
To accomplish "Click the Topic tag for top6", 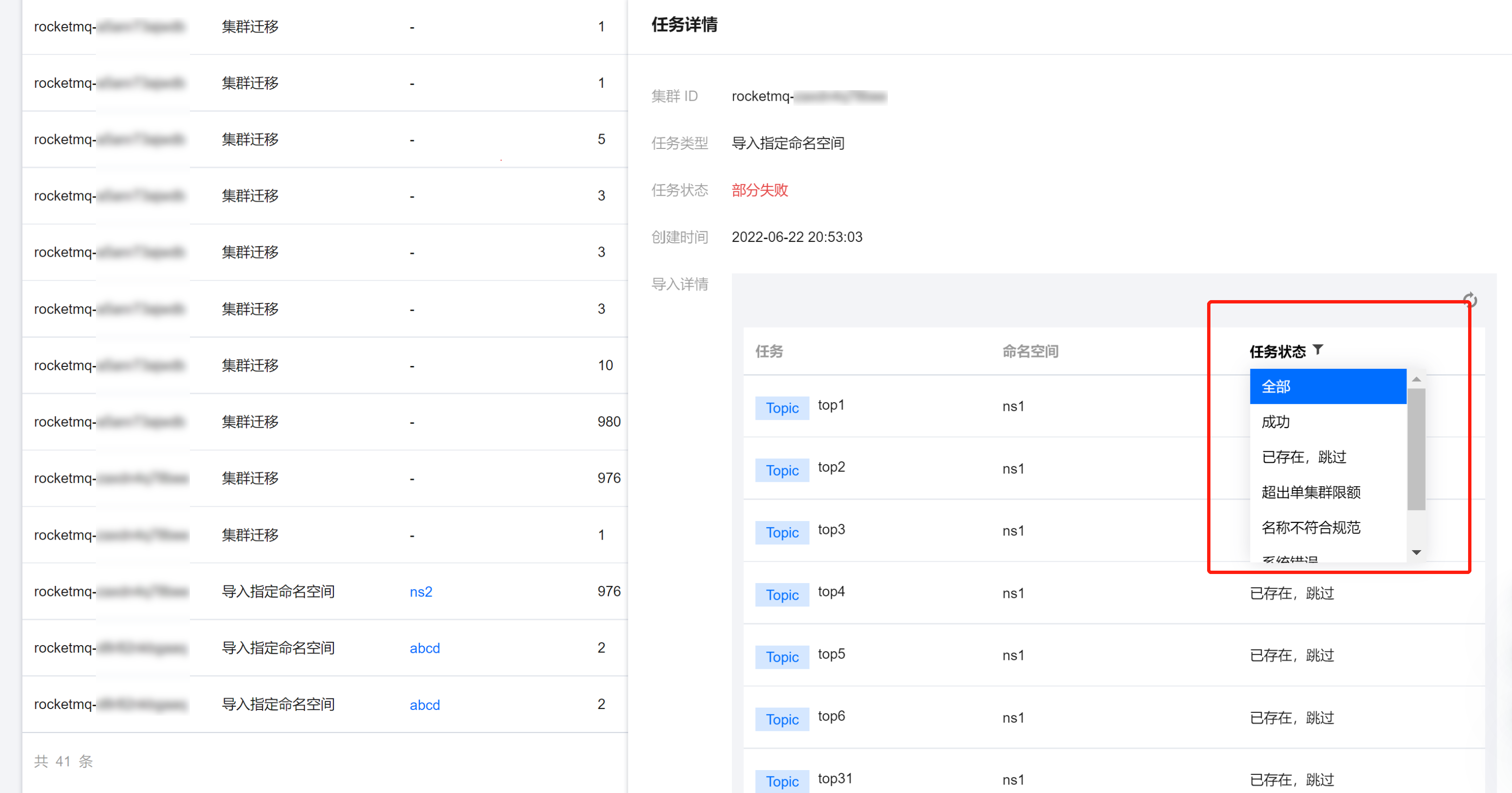I will click(782, 719).
